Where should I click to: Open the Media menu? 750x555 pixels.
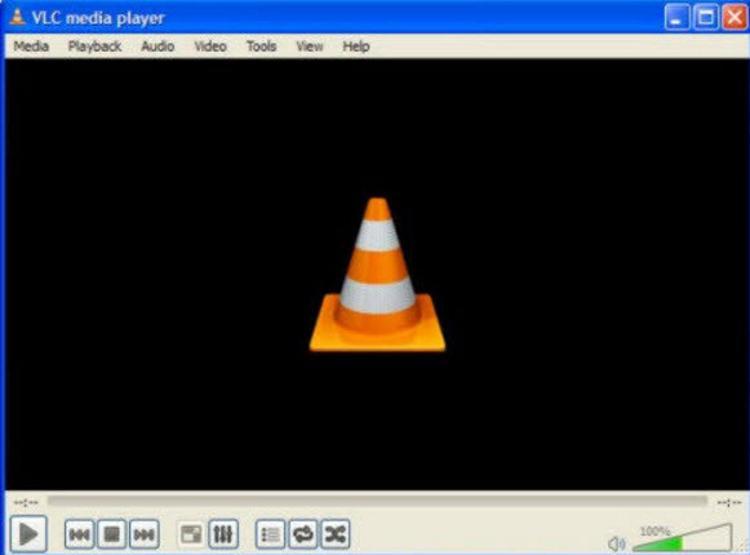click(31, 46)
